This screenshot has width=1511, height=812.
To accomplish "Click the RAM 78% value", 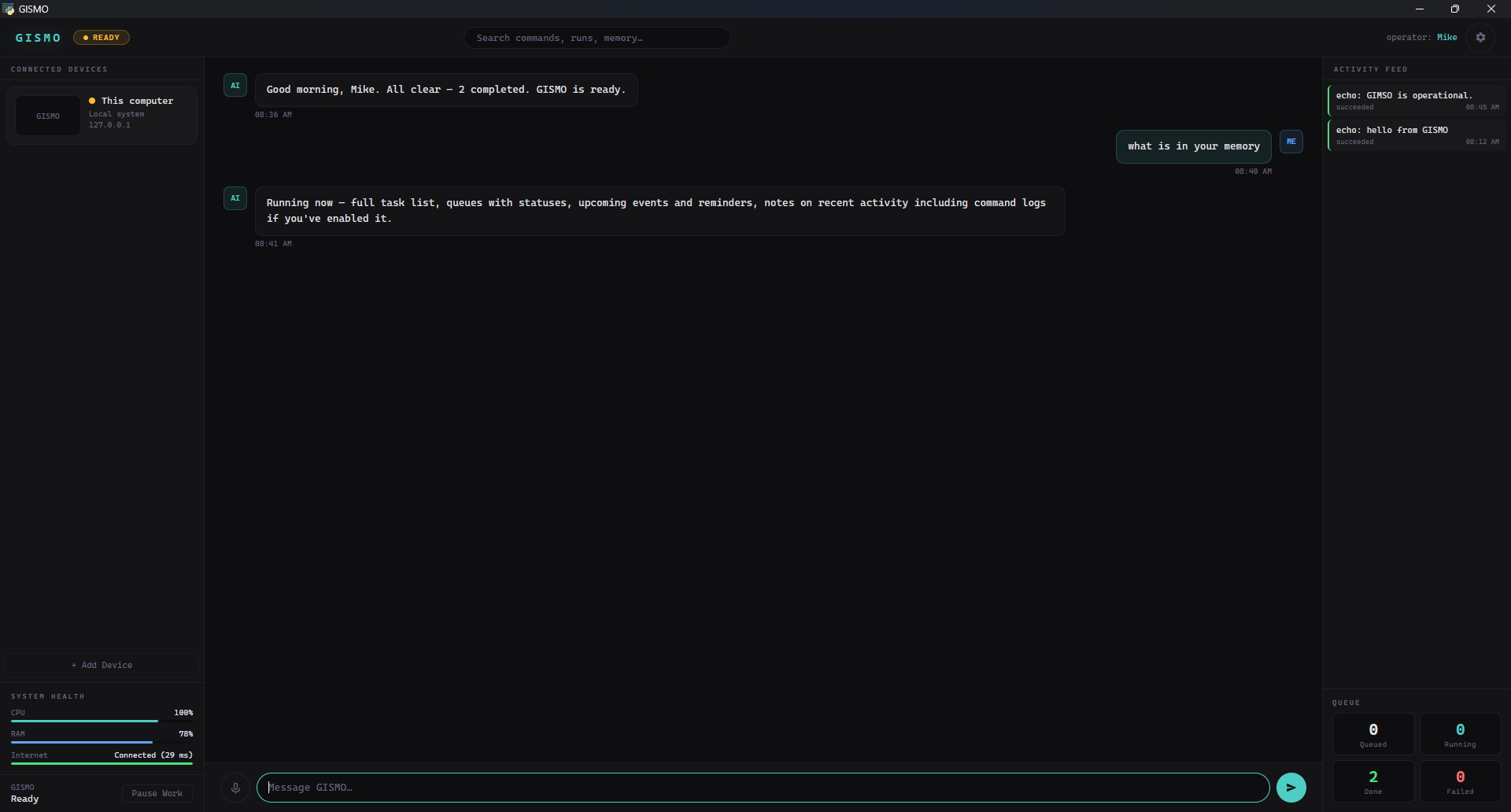I will click(x=186, y=734).
